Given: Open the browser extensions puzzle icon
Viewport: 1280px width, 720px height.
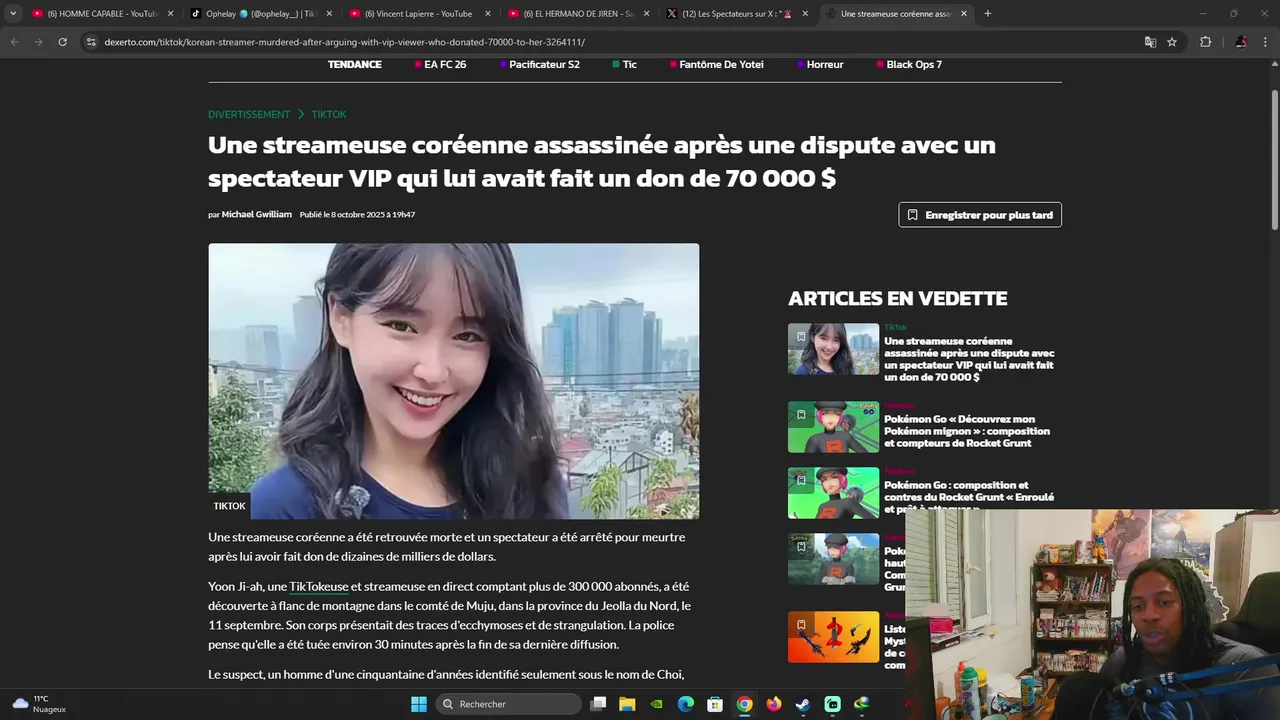Looking at the screenshot, I should click(1205, 42).
